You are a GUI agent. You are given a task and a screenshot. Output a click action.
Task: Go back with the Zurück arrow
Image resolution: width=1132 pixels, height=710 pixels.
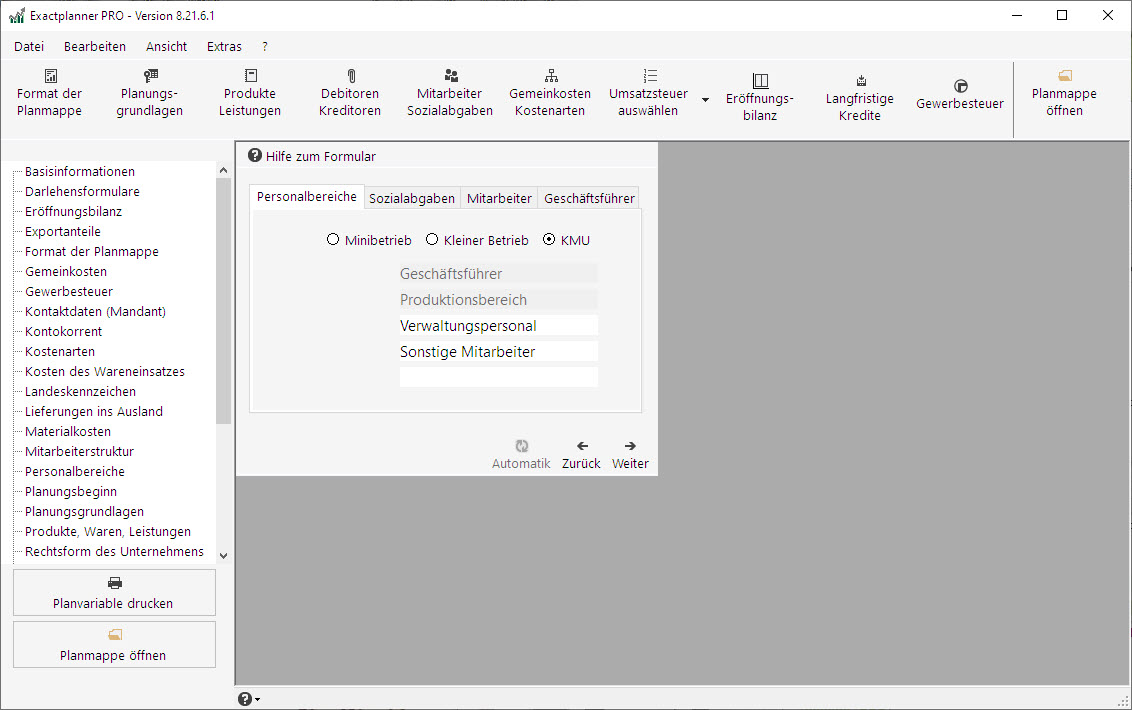[582, 446]
